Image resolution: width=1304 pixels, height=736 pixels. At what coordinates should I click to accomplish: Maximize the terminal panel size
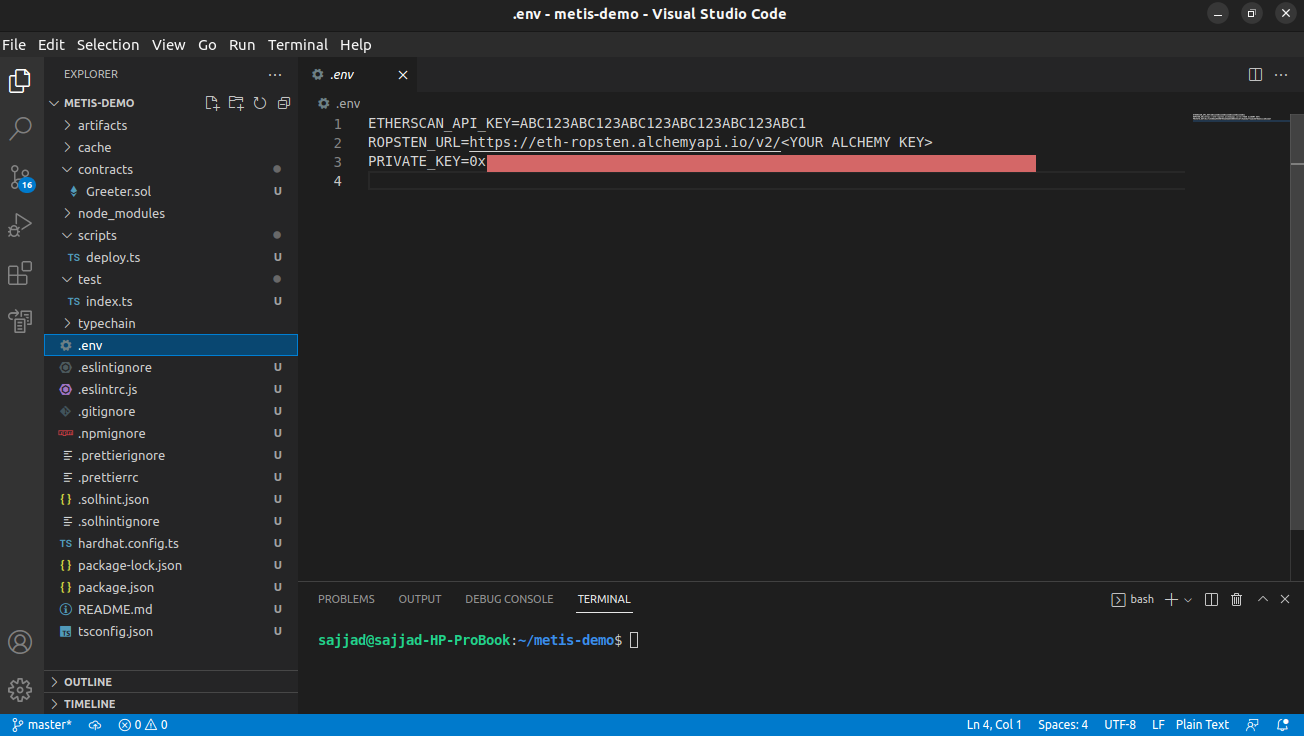(x=1262, y=599)
